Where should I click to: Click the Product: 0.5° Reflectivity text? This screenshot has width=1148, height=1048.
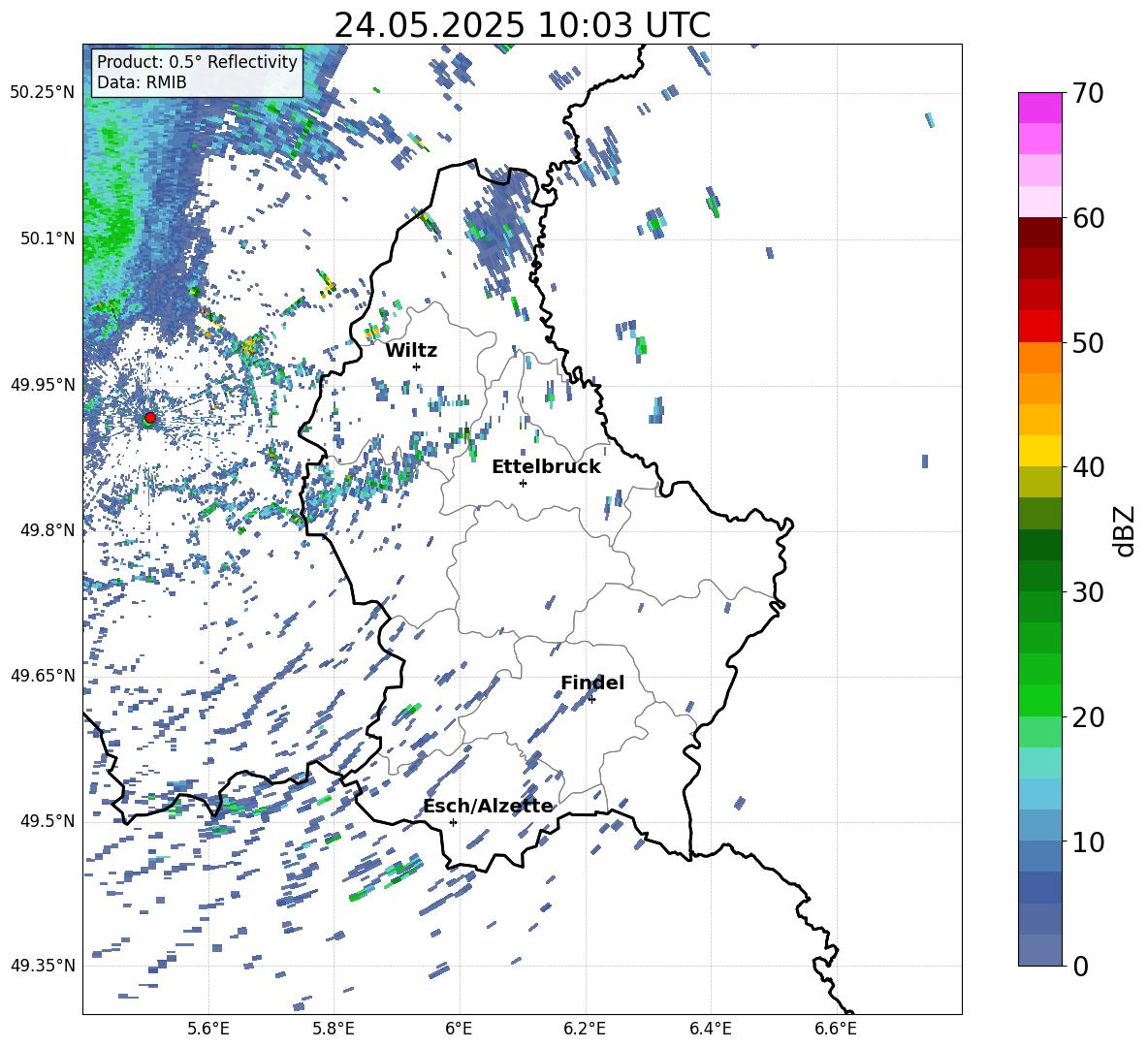point(197,62)
